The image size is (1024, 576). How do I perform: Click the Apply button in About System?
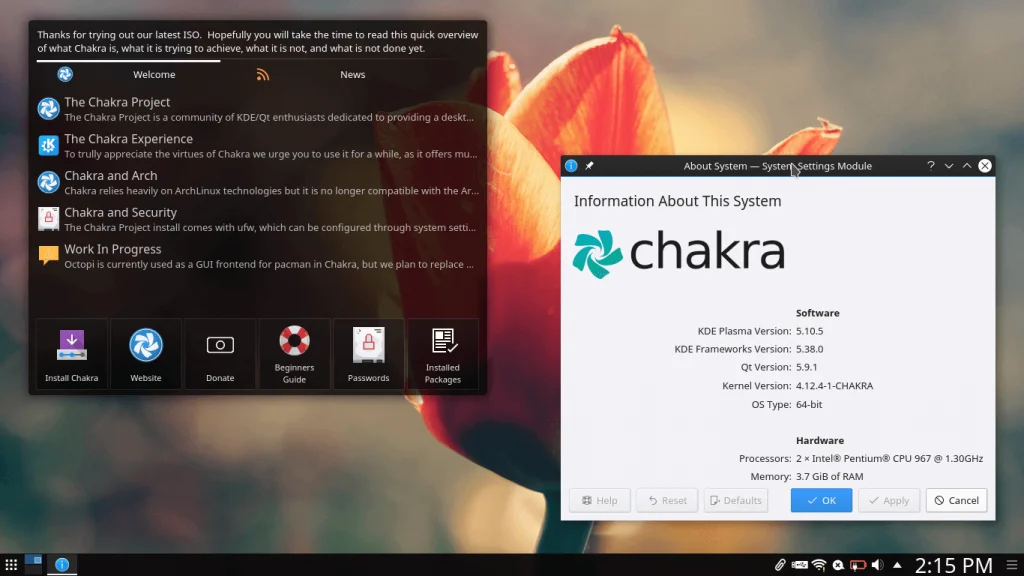(x=889, y=500)
